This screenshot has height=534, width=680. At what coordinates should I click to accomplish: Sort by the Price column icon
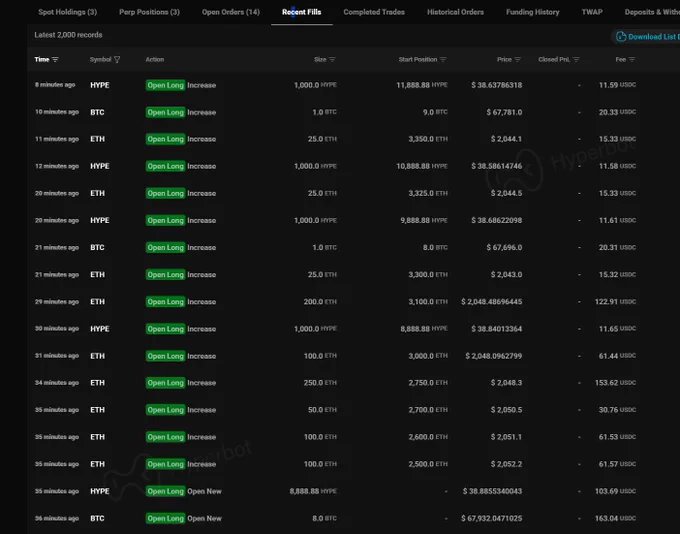point(517,59)
